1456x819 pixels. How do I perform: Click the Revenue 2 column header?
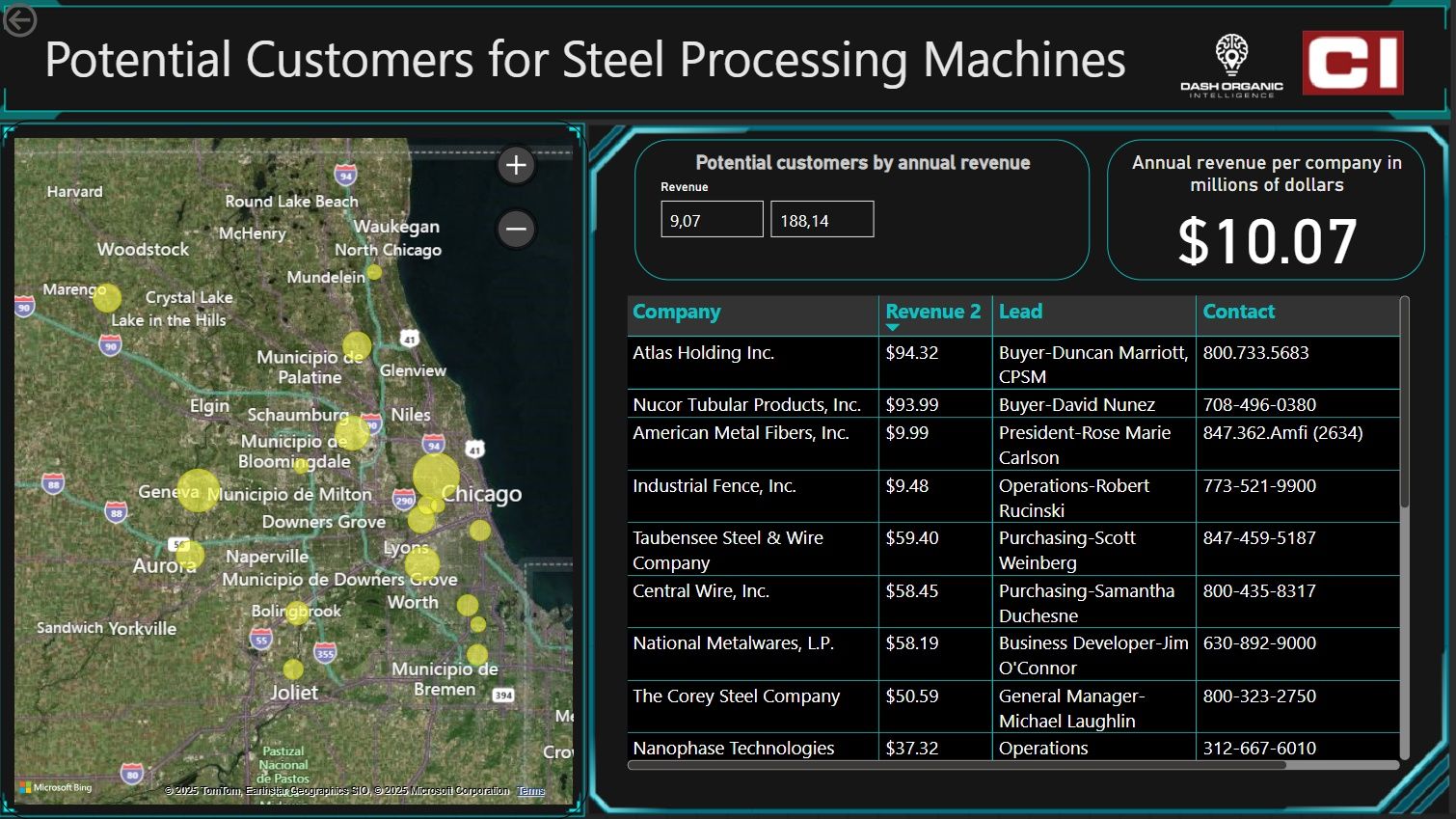(932, 311)
